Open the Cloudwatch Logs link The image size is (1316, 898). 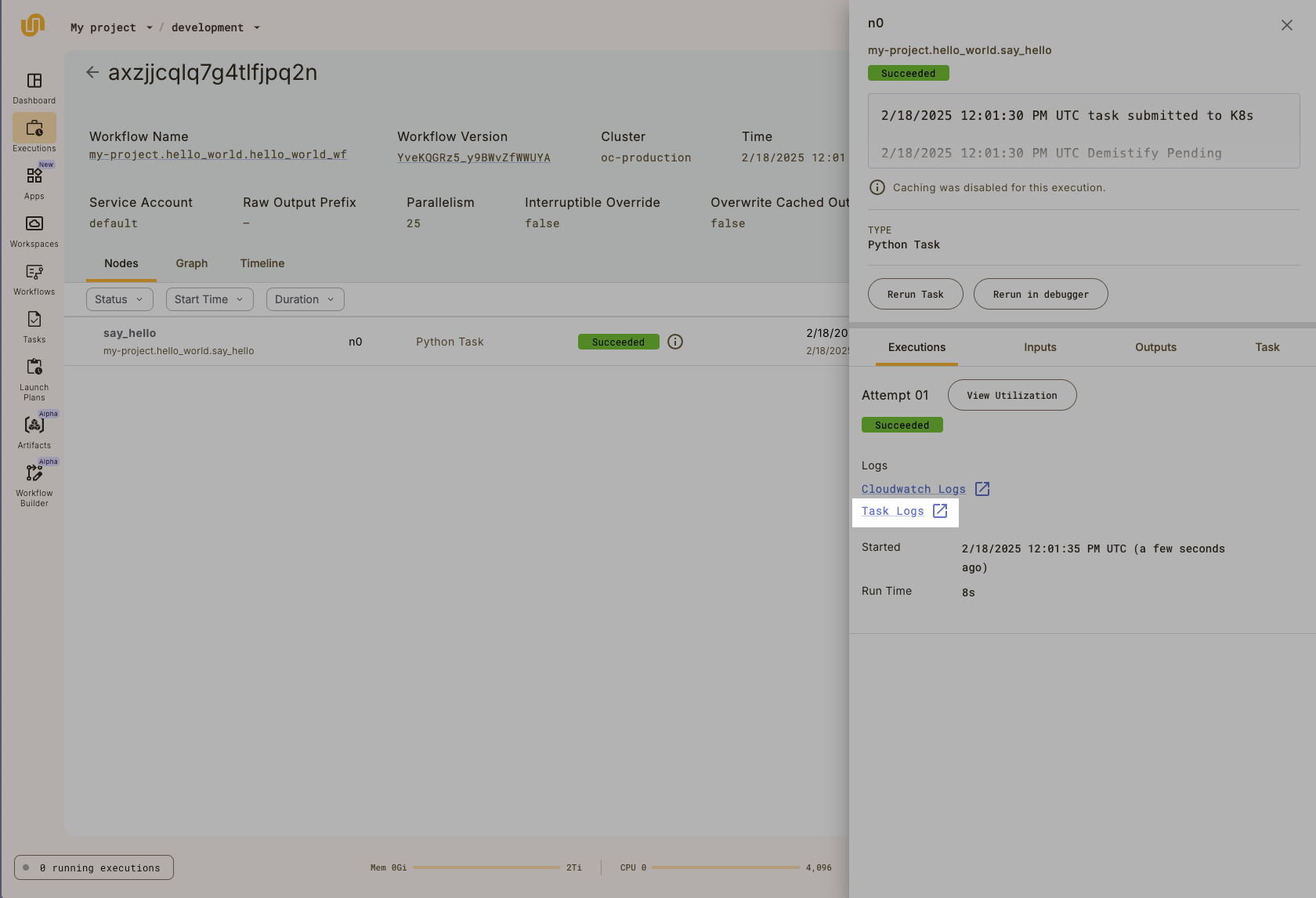point(913,488)
